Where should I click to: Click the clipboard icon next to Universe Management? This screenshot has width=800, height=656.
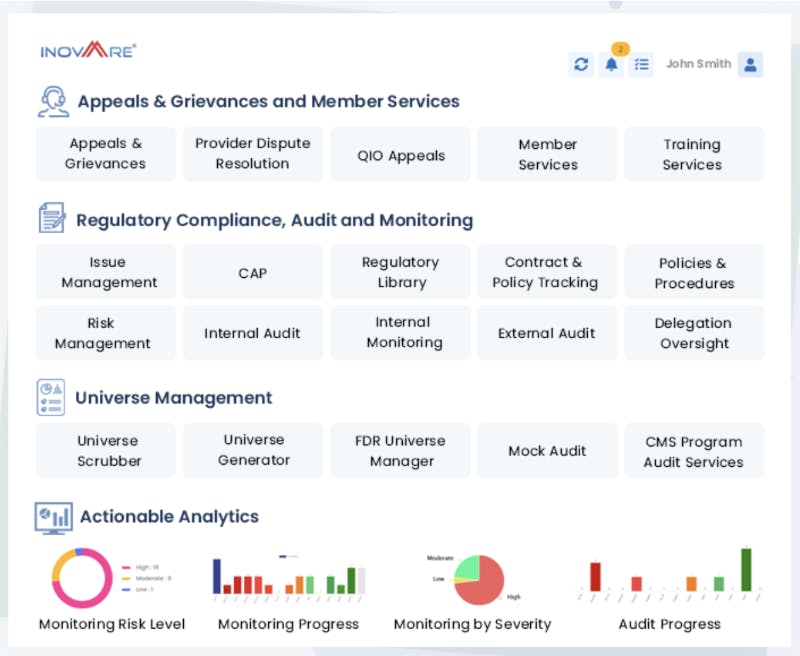pyautogui.click(x=50, y=396)
